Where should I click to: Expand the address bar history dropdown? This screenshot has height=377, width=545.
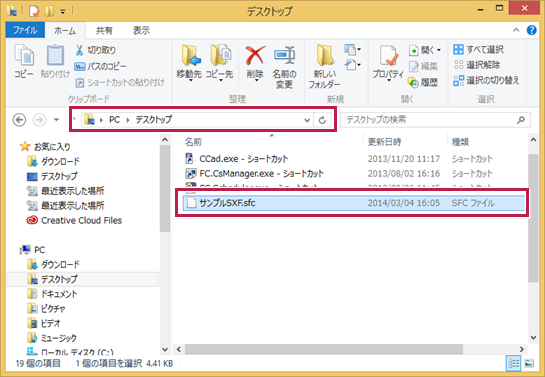(x=307, y=120)
